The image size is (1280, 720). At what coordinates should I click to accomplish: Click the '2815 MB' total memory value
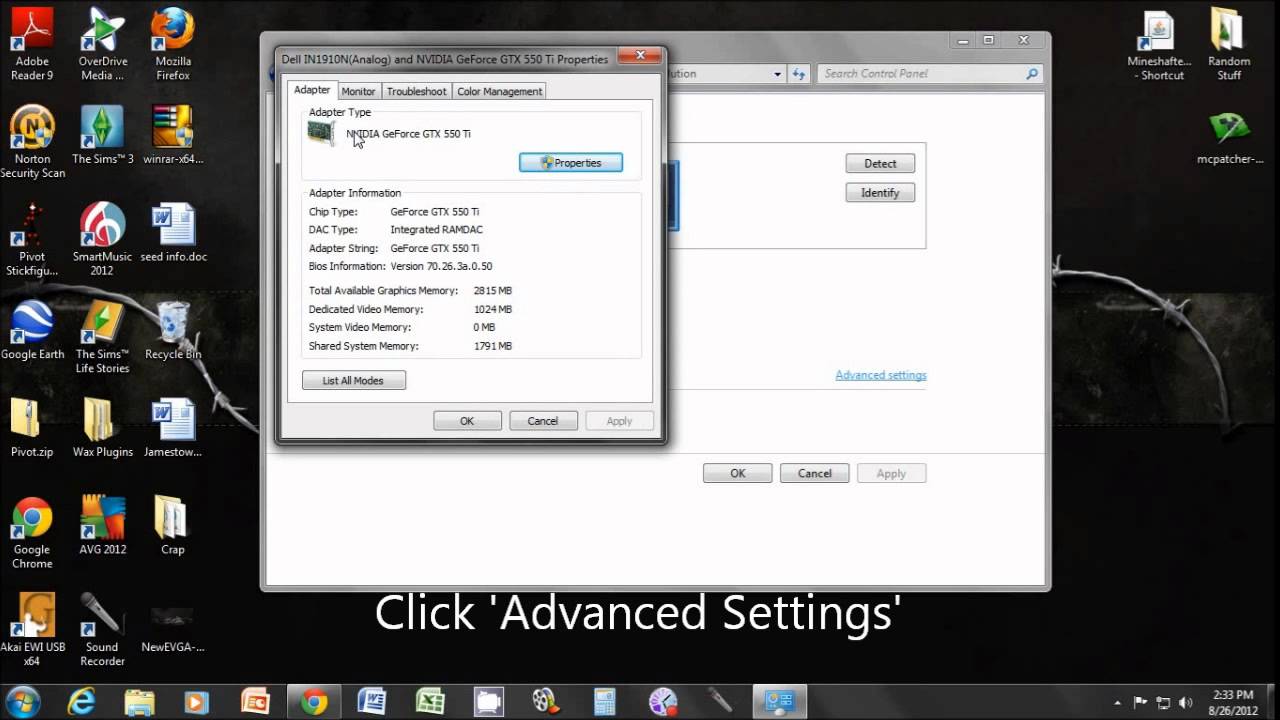pyautogui.click(x=493, y=290)
